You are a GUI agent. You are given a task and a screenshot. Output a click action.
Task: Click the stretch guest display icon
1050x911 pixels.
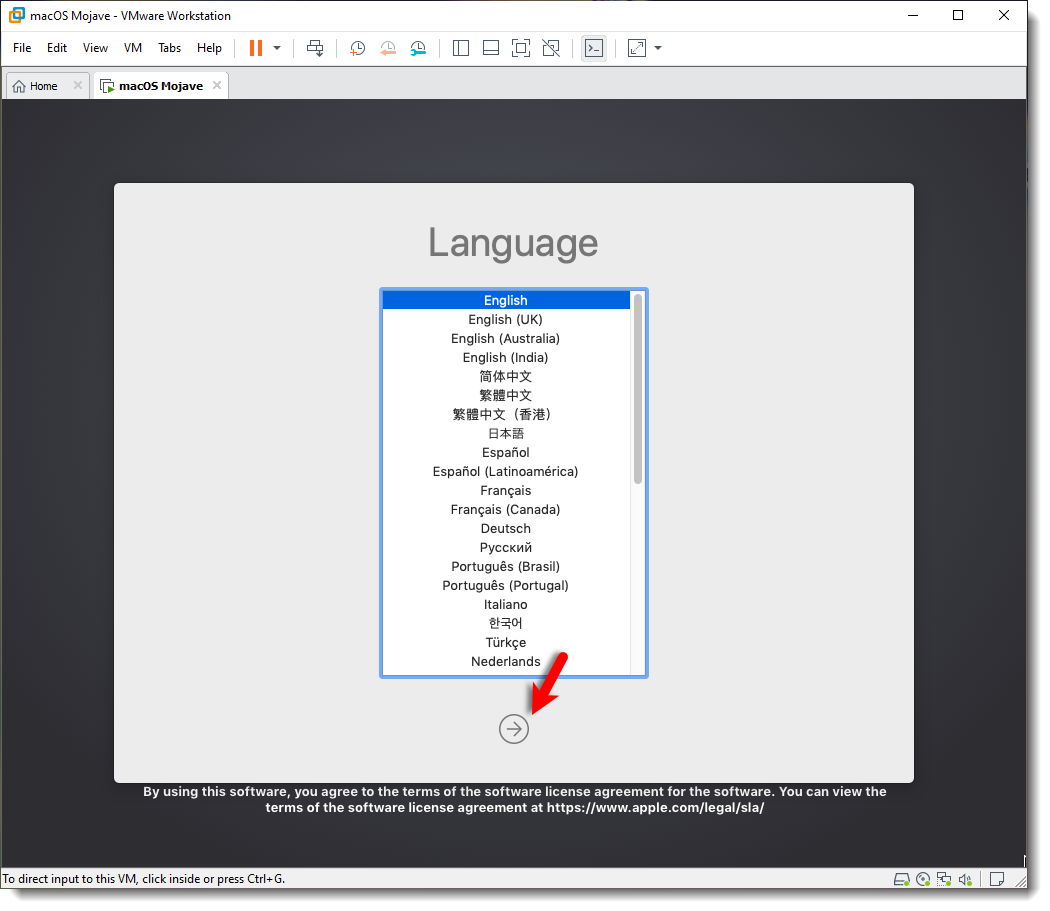pos(637,48)
